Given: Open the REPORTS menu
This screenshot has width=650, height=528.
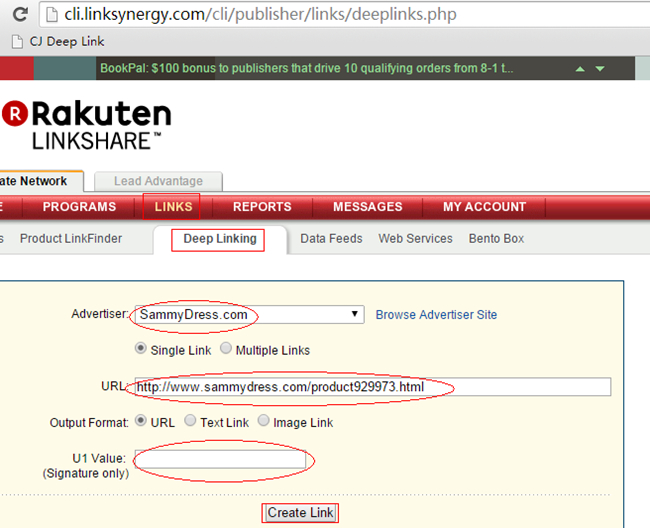Looking at the screenshot, I should pyautogui.click(x=261, y=207).
